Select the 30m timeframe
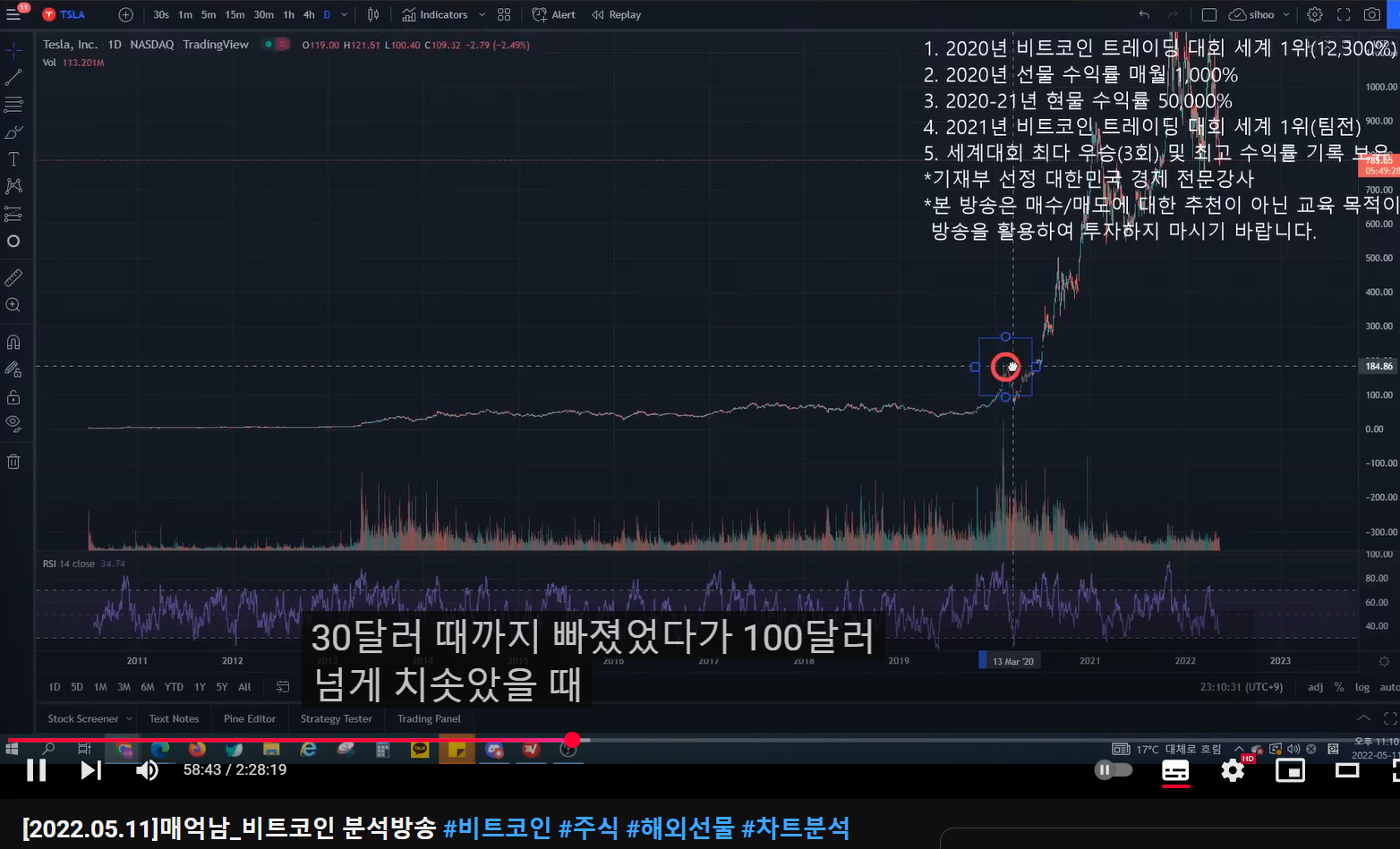Image resolution: width=1400 pixels, height=849 pixels. (264, 14)
